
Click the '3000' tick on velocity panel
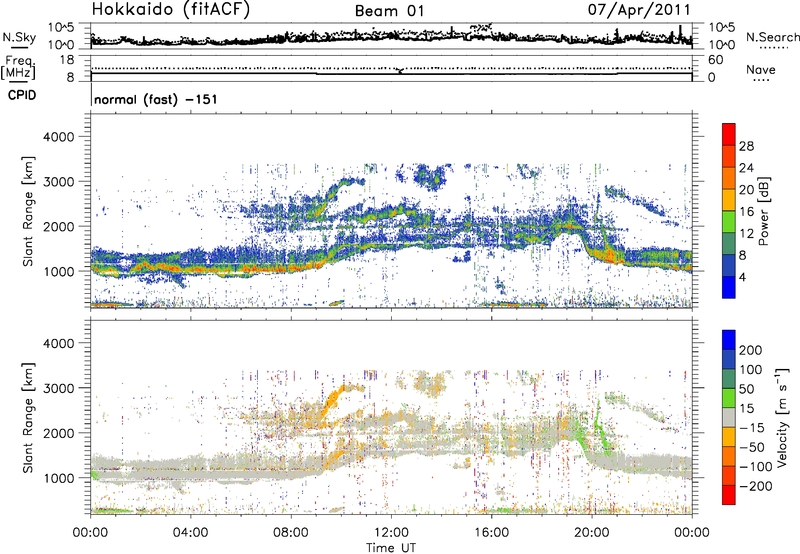(x=58, y=388)
